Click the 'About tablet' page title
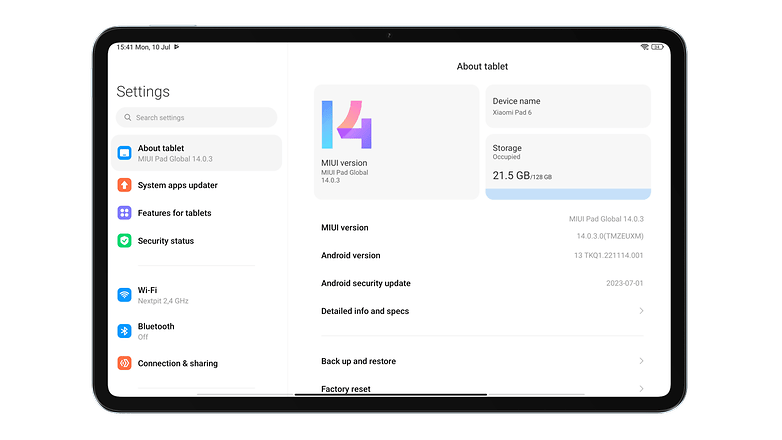The width and height of the screenshot is (782, 440). click(482, 66)
